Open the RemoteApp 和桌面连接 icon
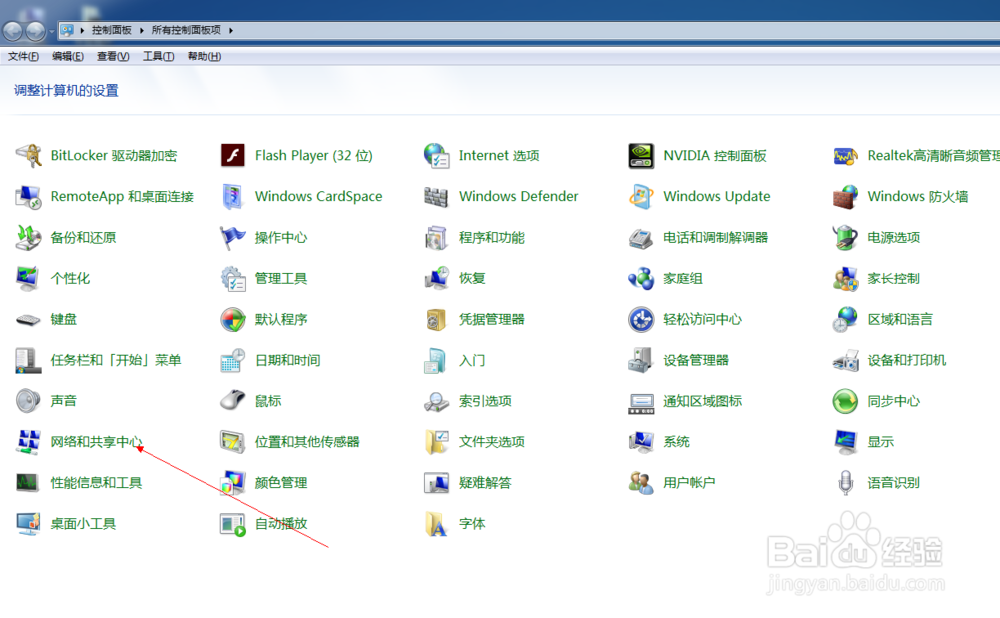 [28, 196]
